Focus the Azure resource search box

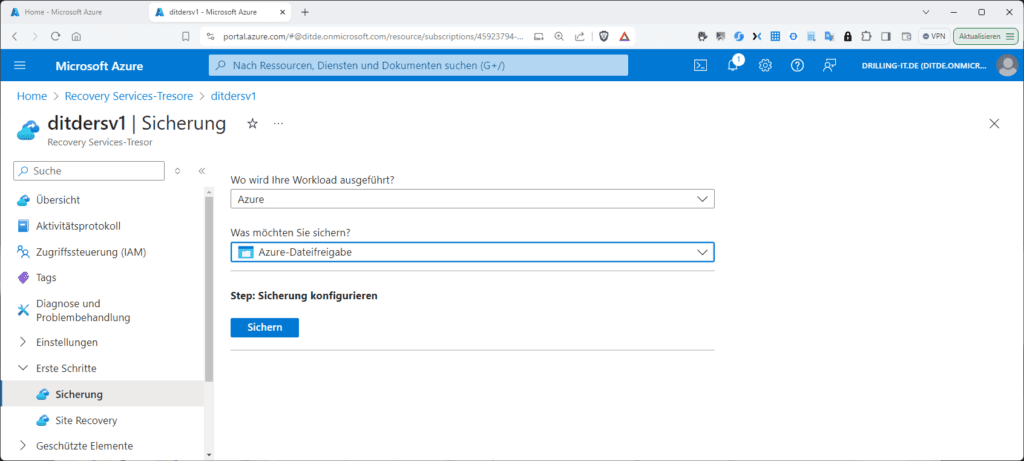(418, 65)
